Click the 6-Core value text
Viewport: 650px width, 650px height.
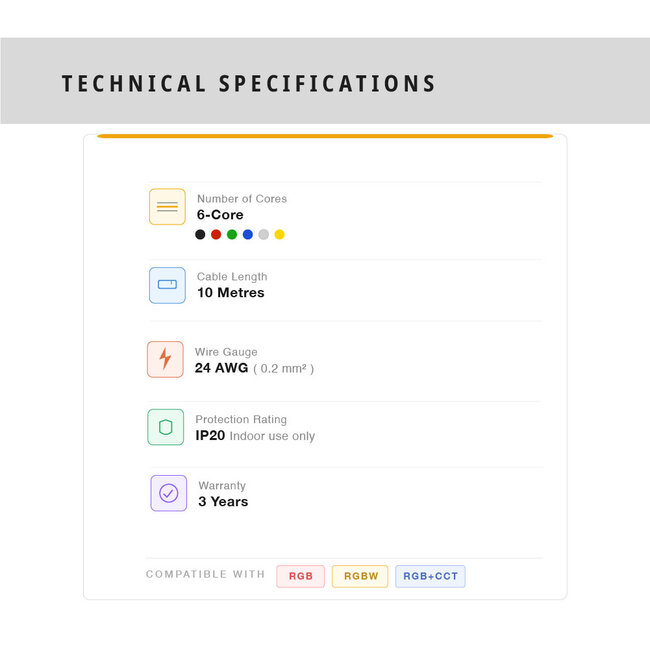click(220, 215)
